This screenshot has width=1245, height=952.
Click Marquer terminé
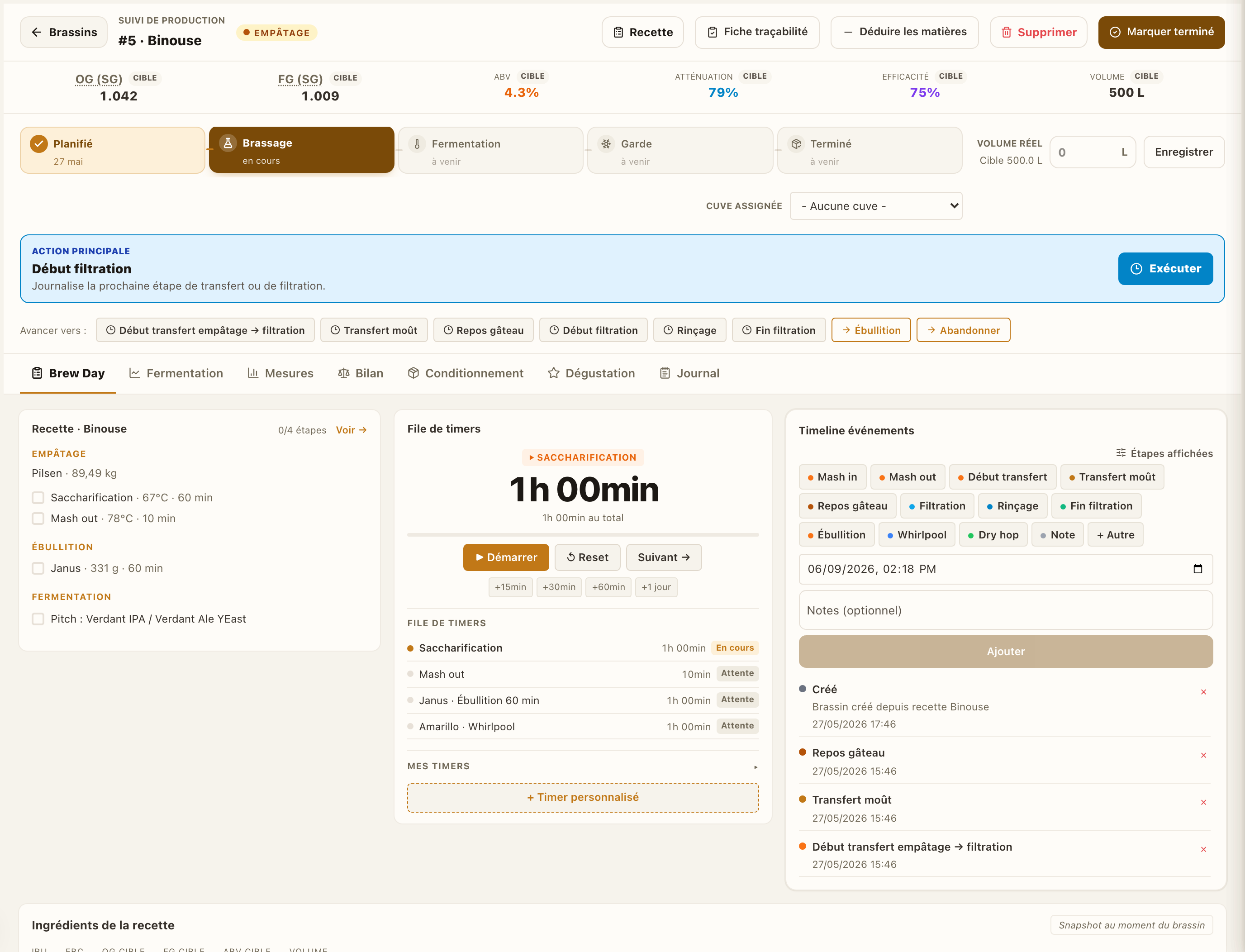1161,32
